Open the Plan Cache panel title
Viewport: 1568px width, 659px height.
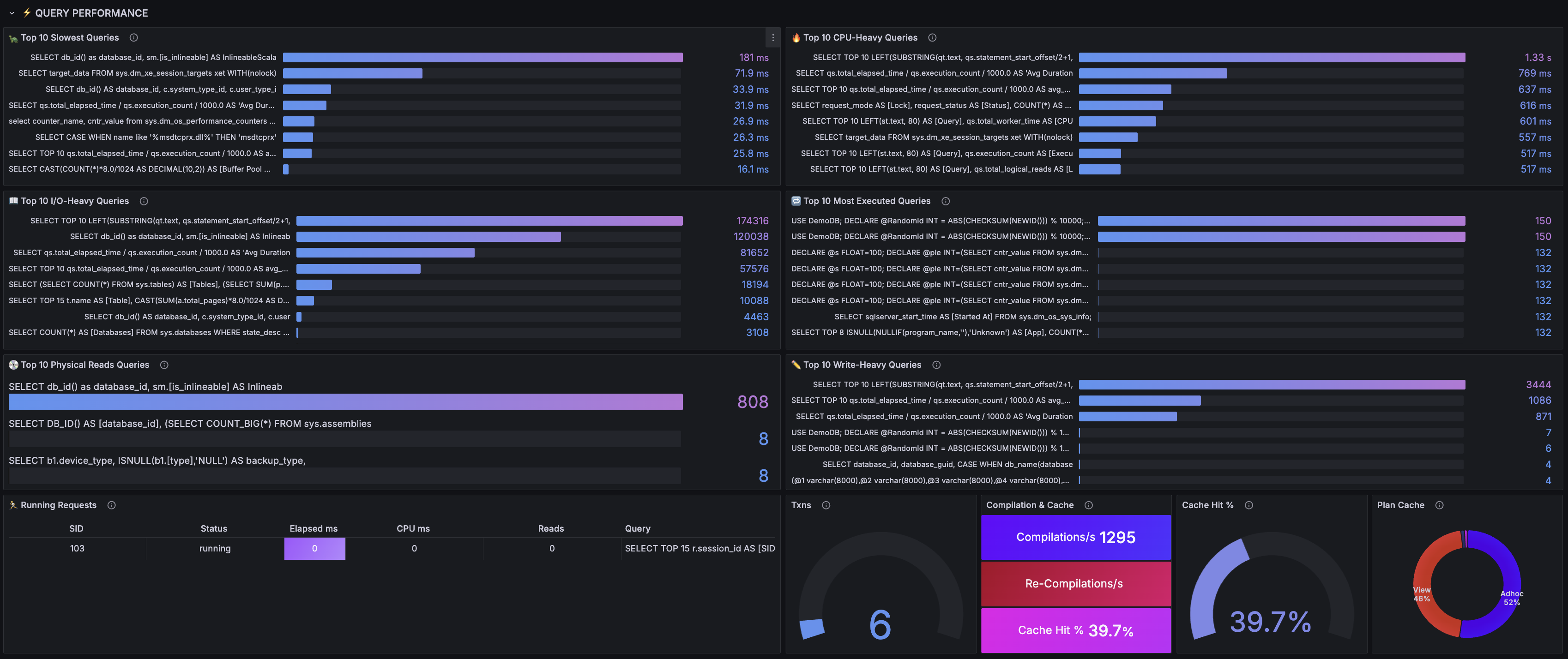click(x=1400, y=505)
